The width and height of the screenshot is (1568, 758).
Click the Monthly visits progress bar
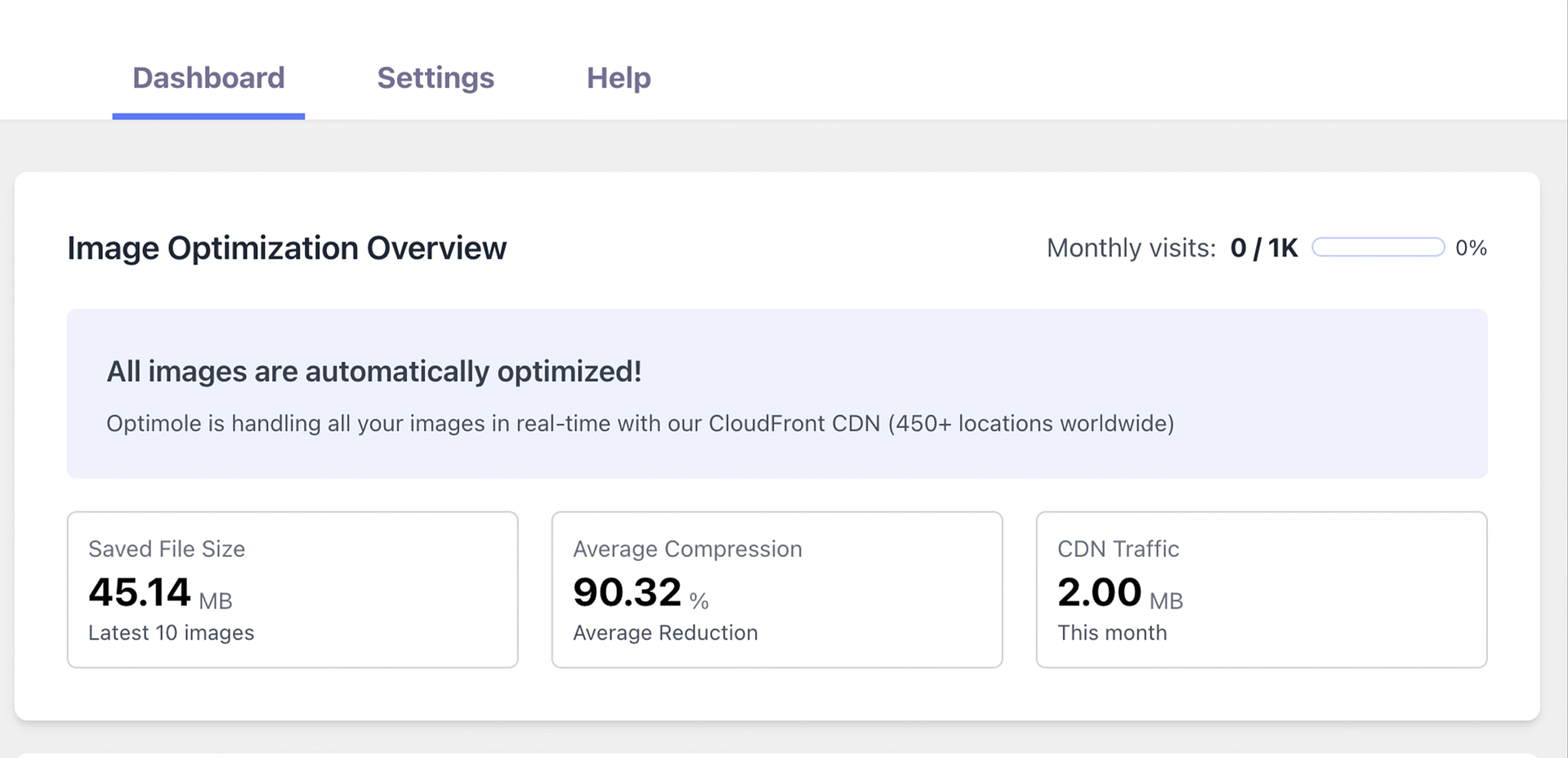[x=1378, y=247]
